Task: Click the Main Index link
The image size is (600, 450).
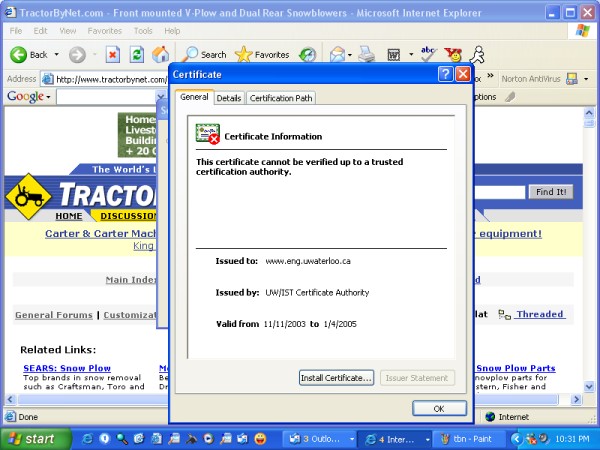Action: coord(130,280)
